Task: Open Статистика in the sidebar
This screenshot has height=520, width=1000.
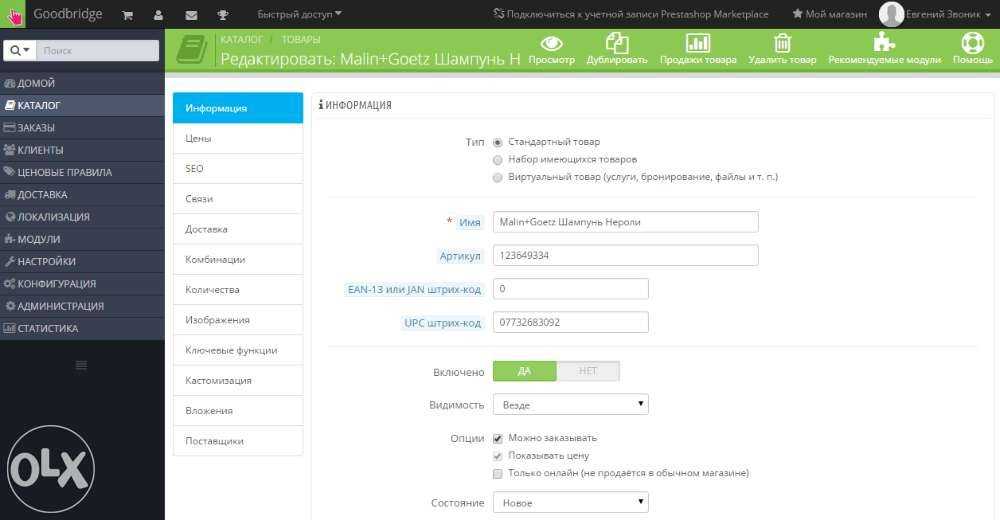Action: [x=82, y=329]
